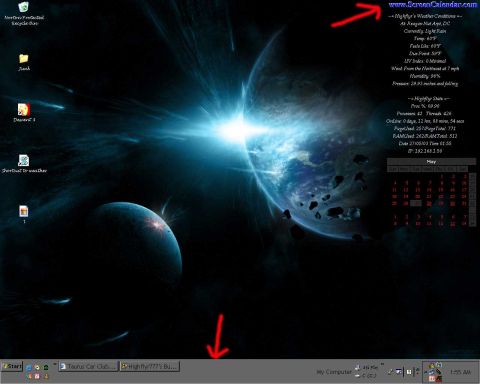Expand the My Computer toolbar overflow chevron
The width and height of the screenshot is (480, 384).
(x=383, y=364)
